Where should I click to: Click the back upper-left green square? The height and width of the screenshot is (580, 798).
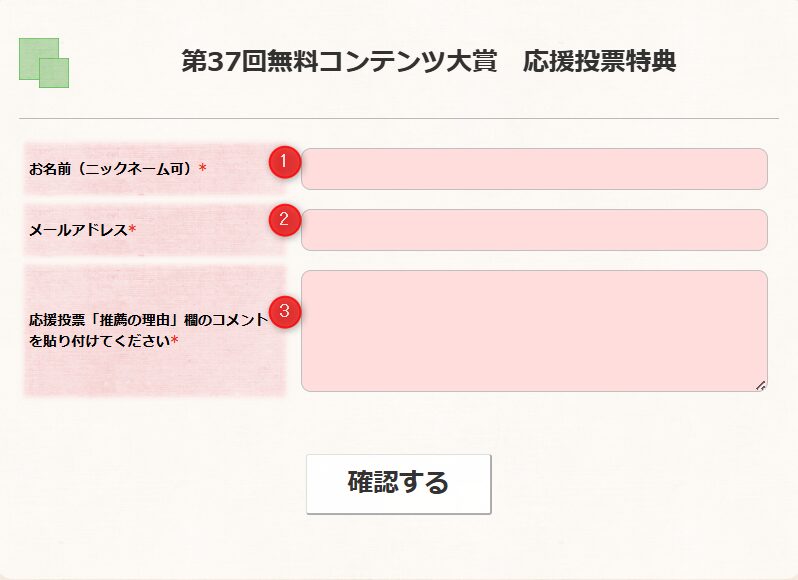tap(31, 50)
